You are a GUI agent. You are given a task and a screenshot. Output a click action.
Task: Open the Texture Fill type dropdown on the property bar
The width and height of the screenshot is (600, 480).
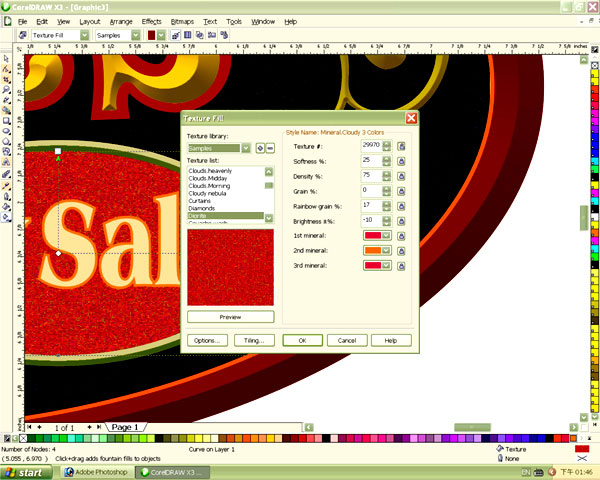coord(84,35)
